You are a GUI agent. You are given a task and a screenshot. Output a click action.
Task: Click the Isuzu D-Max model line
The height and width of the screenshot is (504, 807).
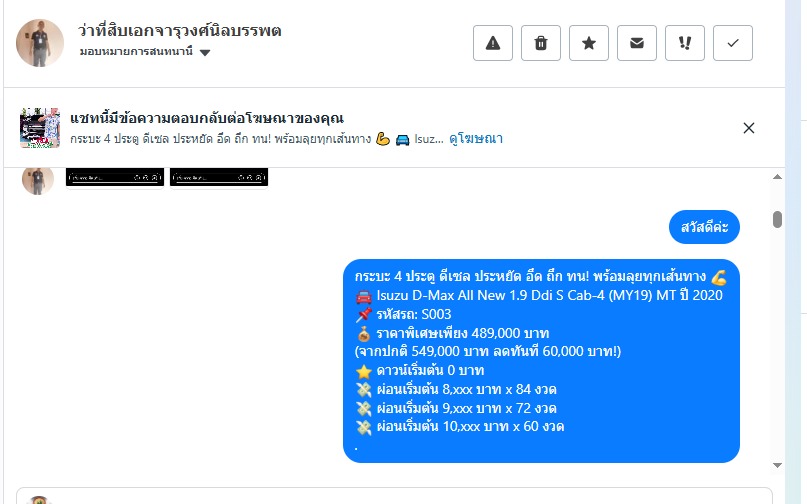[539, 296]
